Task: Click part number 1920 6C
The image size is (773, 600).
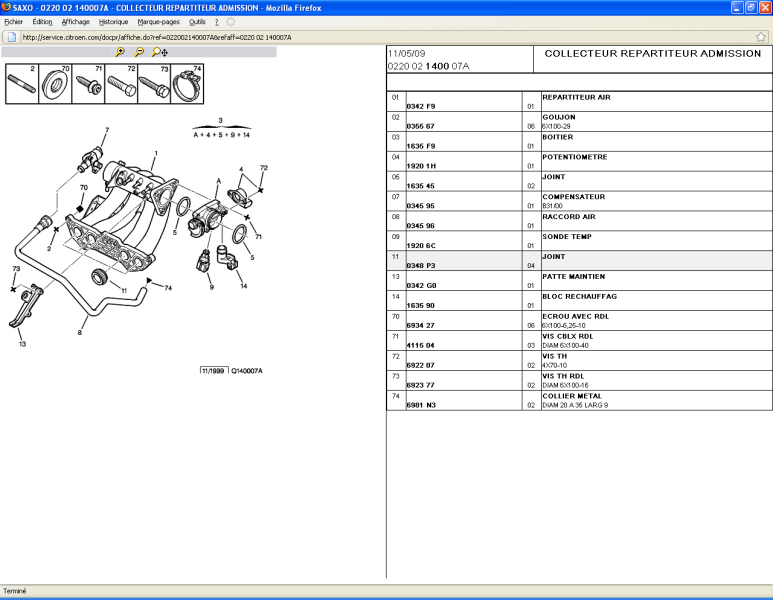Action: click(x=421, y=246)
